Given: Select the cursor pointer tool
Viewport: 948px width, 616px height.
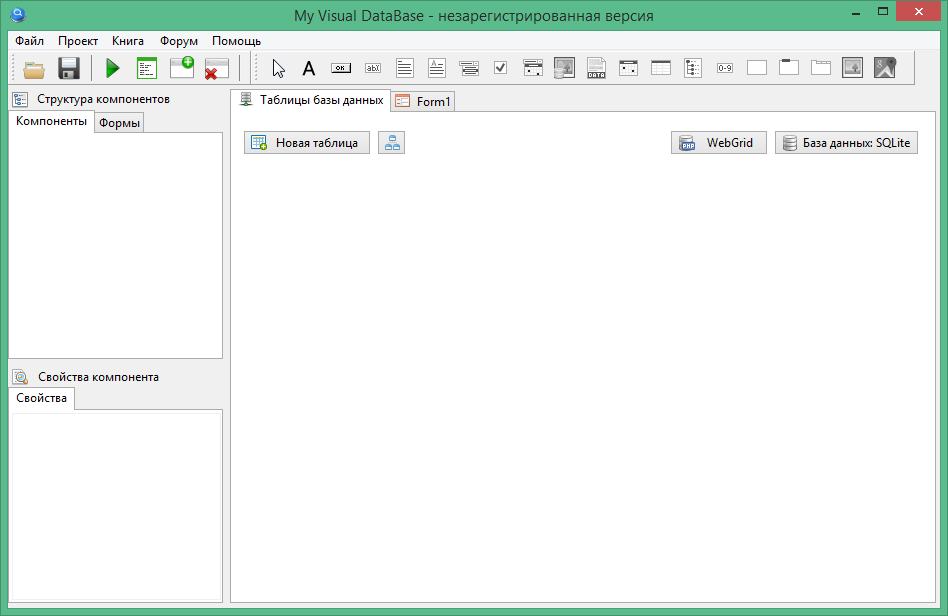Looking at the screenshot, I should pyautogui.click(x=278, y=68).
